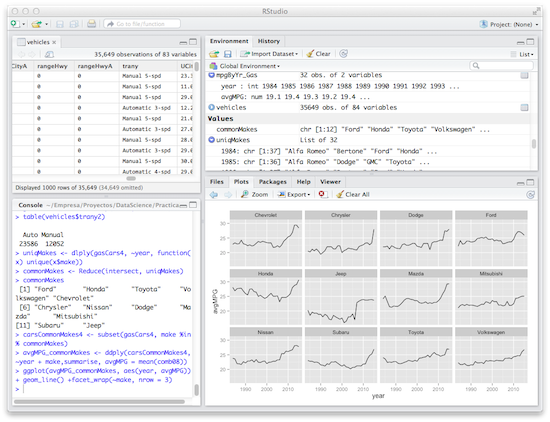Click the Print icon in main toolbar

click(92, 24)
